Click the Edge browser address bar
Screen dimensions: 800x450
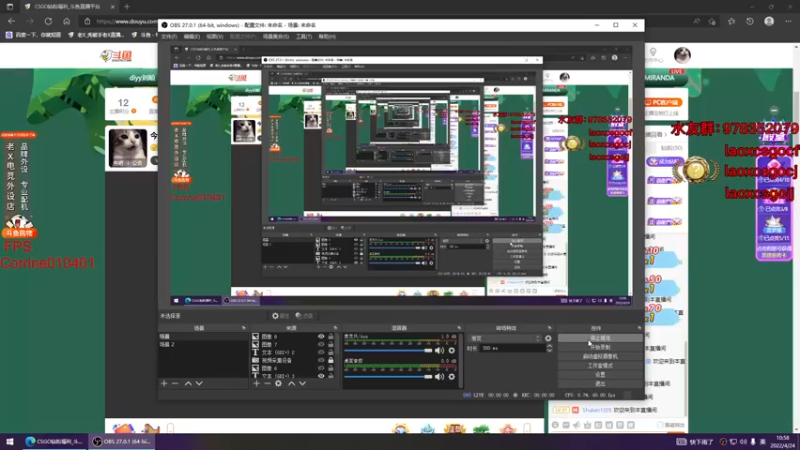(120, 21)
